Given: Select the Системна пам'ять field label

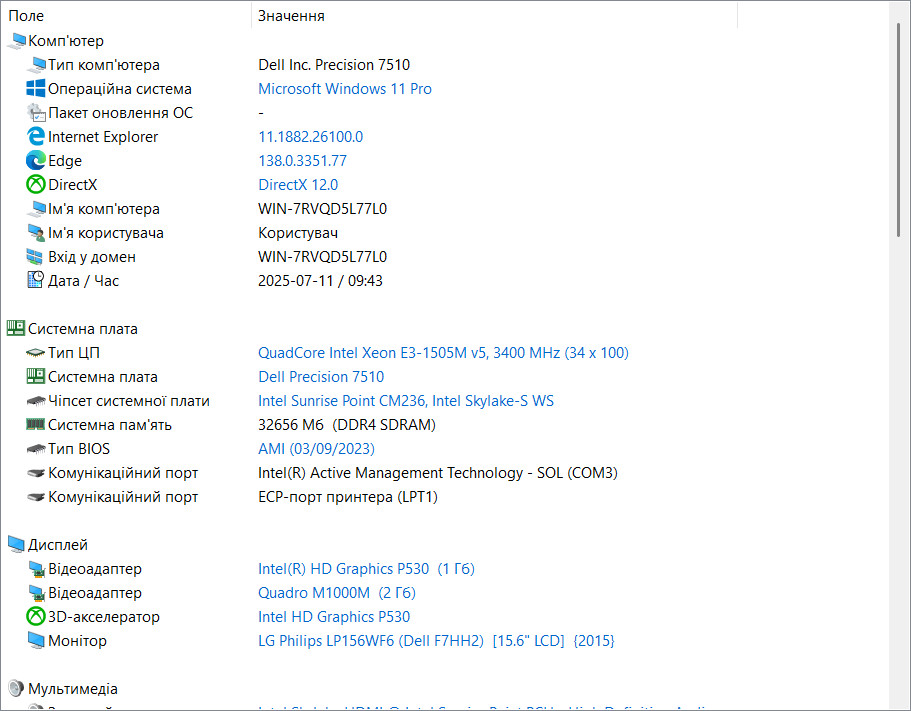Looking at the screenshot, I should coord(109,425).
